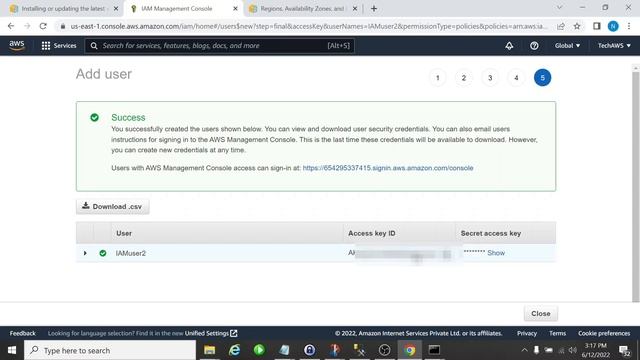Open the console sign-in URL link

point(388,168)
